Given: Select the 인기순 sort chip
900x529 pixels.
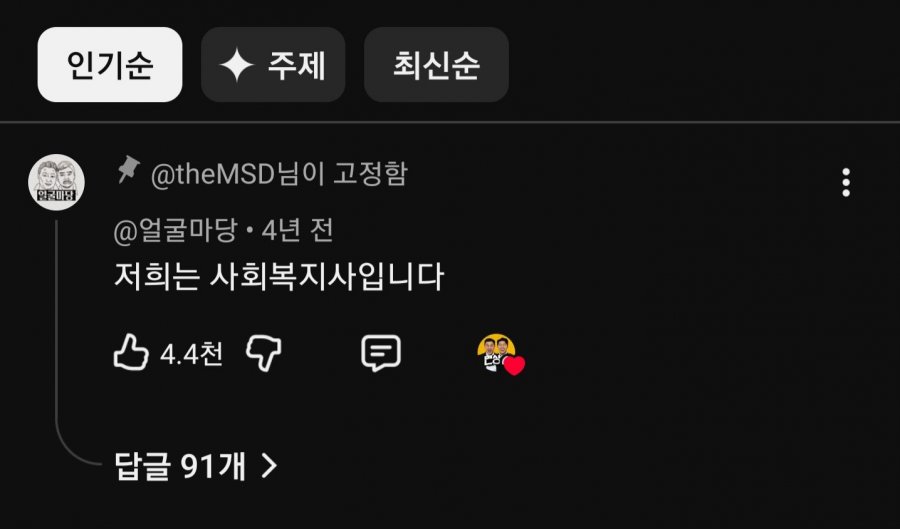Looking at the screenshot, I should pyautogui.click(x=110, y=64).
